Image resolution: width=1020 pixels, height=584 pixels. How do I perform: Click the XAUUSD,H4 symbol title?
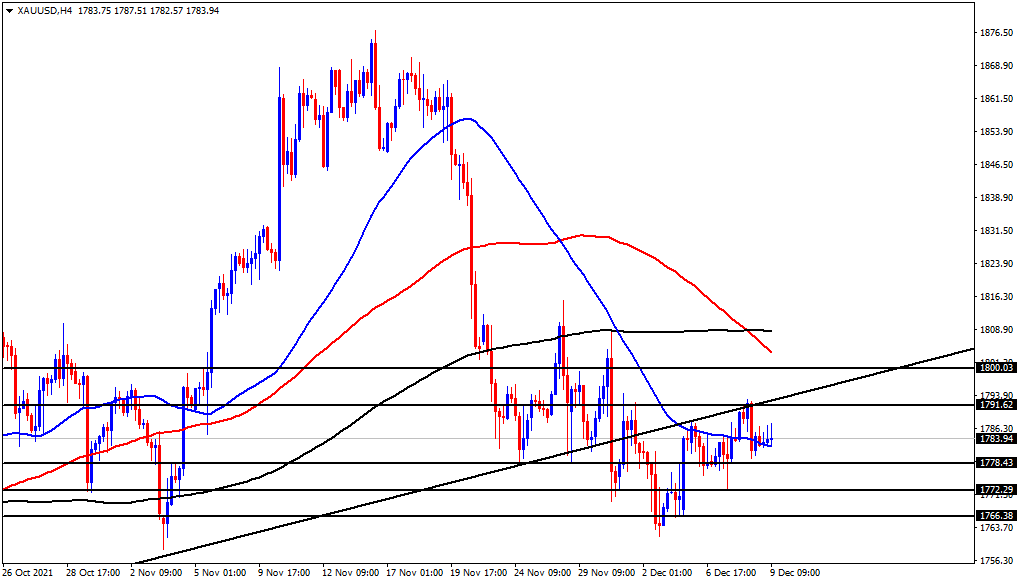click(x=45, y=11)
